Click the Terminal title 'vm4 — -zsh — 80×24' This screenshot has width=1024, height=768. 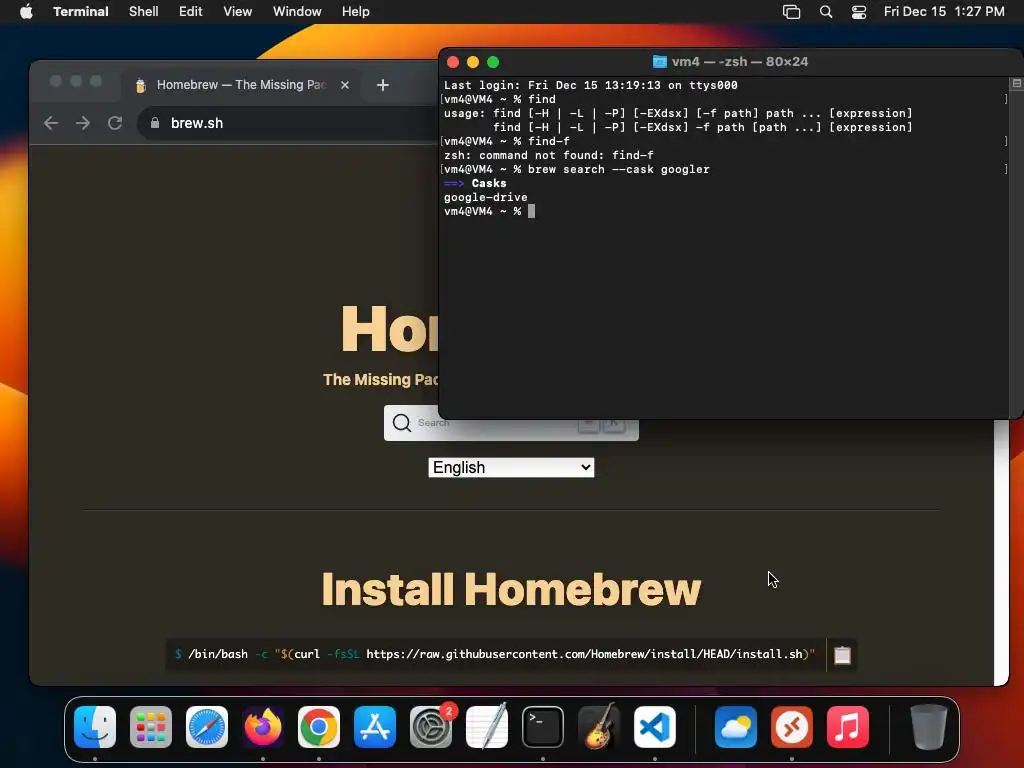point(740,61)
